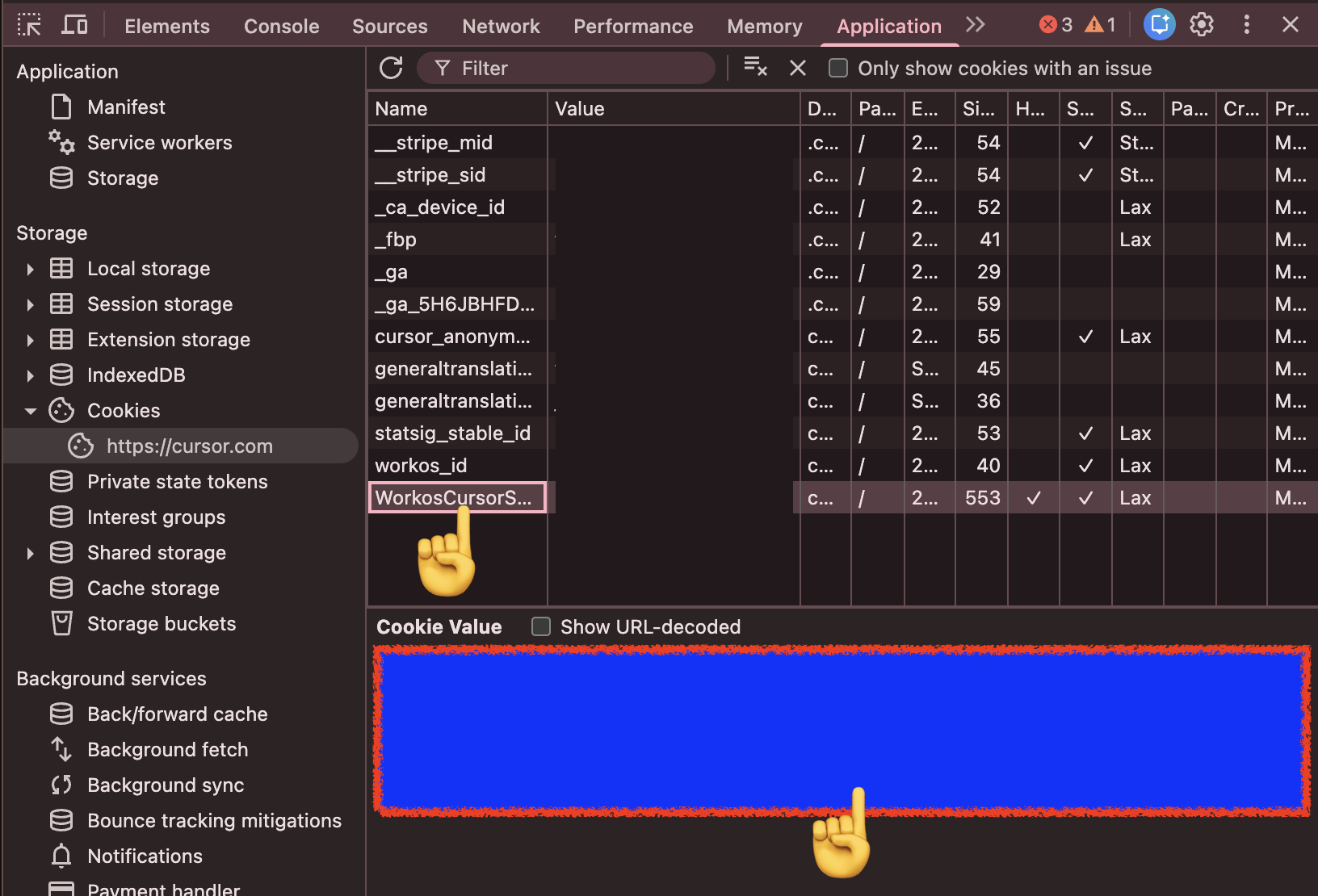Select the WorkosCursorS... cookie row

(842, 497)
